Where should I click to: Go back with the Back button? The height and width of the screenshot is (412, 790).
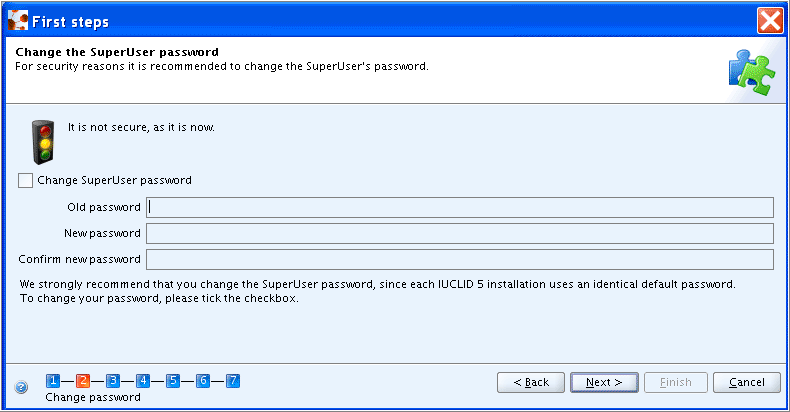531,382
